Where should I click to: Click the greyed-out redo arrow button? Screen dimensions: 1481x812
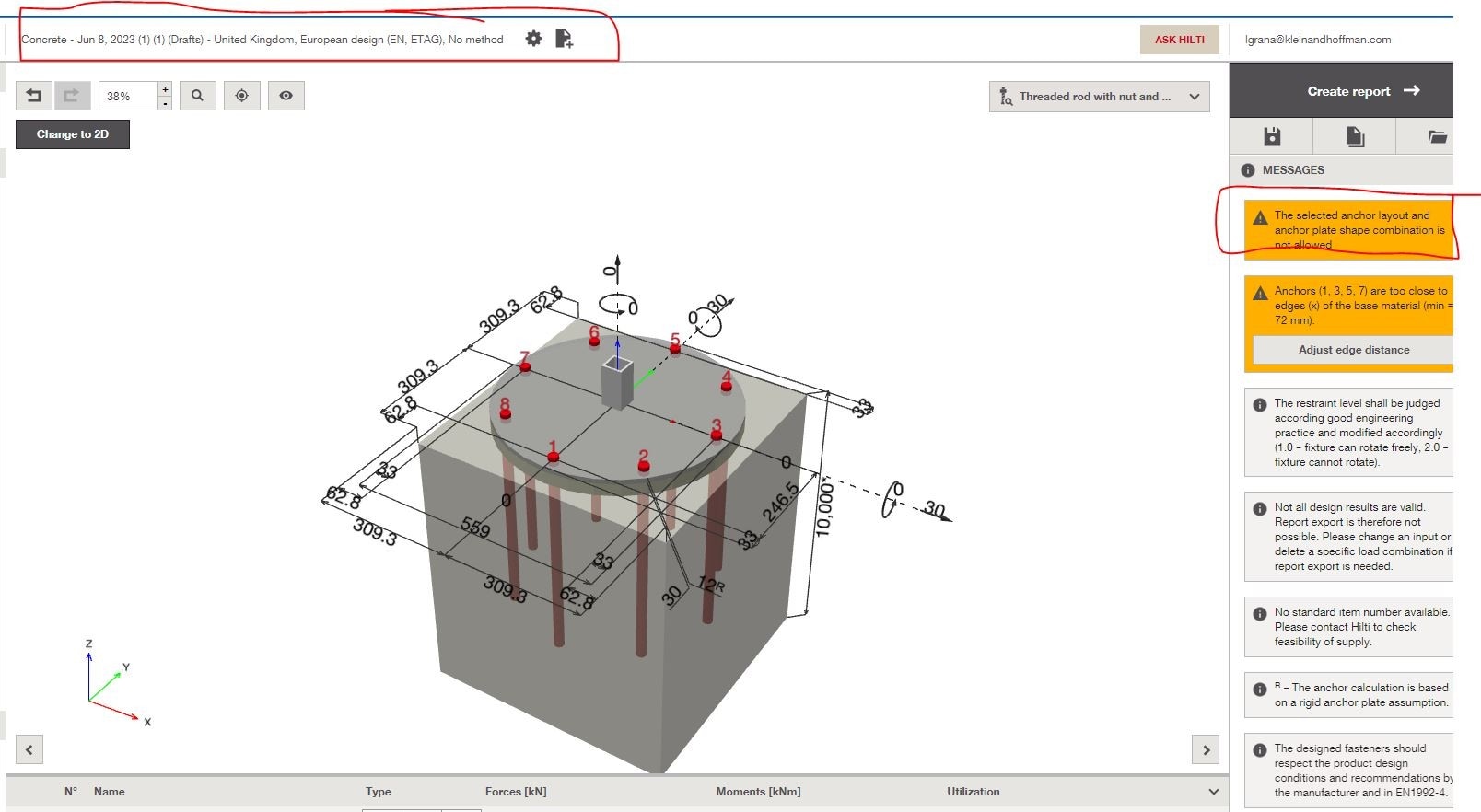72,96
